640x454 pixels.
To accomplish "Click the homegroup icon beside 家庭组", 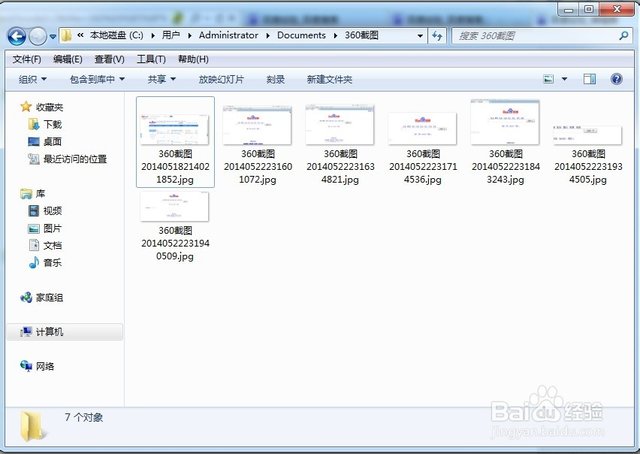I will click(26, 297).
